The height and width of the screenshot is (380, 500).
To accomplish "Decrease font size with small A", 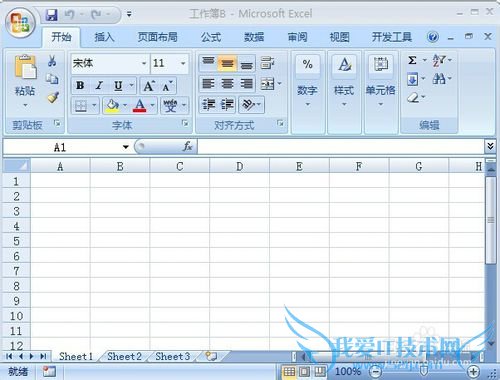I will [x=167, y=86].
